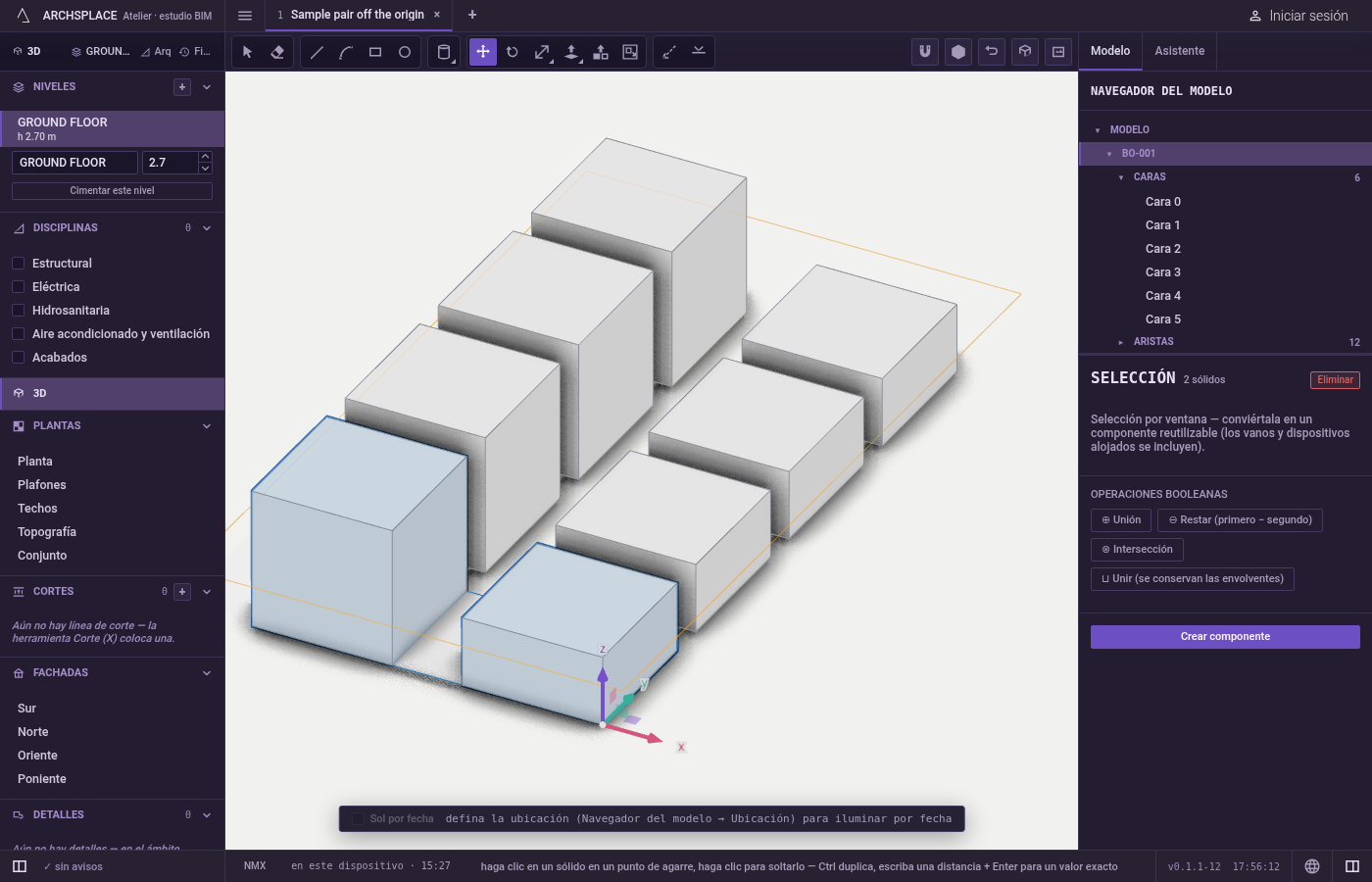1372x882 pixels.
Task: Edit the GROUND FLOOR name field
Action: [x=74, y=163]
